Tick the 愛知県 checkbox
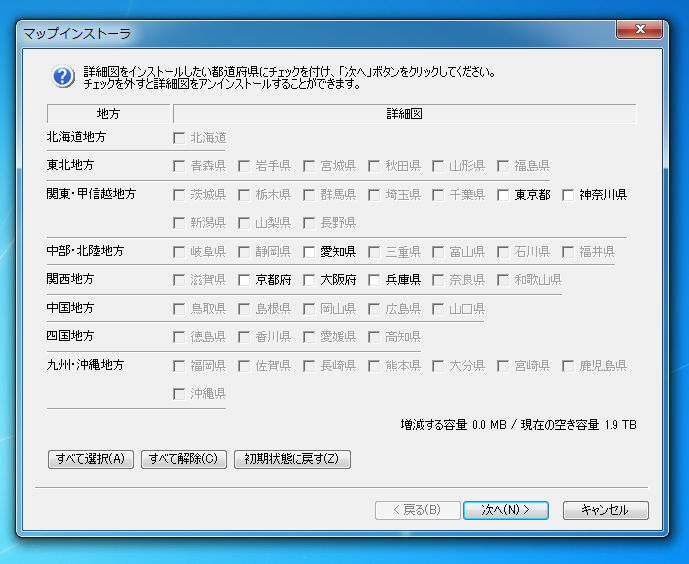The width and height of the screenshot is (689, 564). 309,252
